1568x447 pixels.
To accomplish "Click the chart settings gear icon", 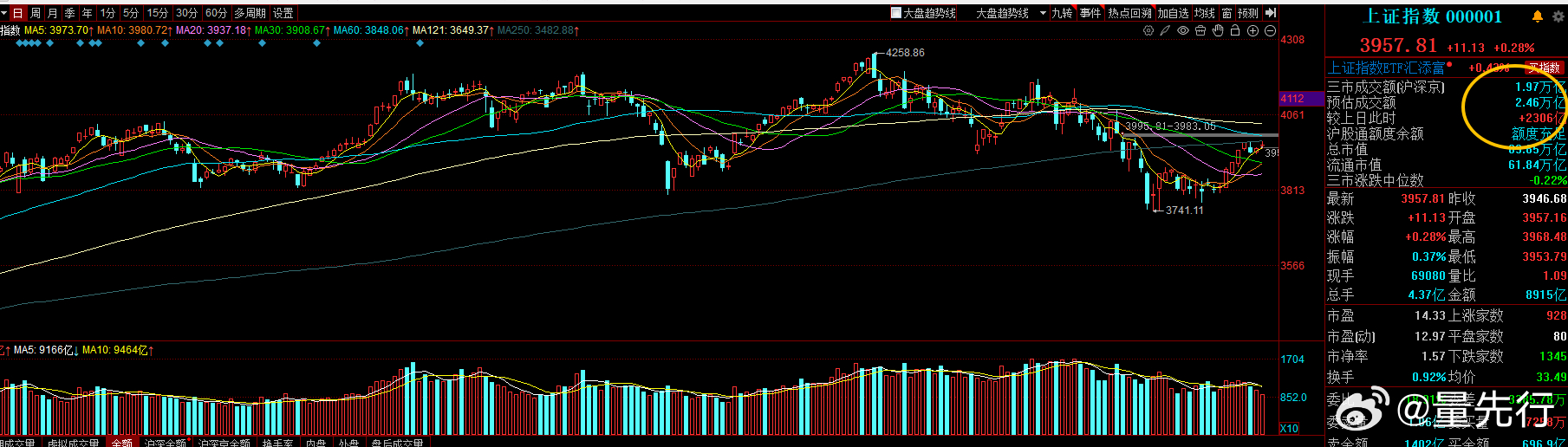I will pos(1148,30).
